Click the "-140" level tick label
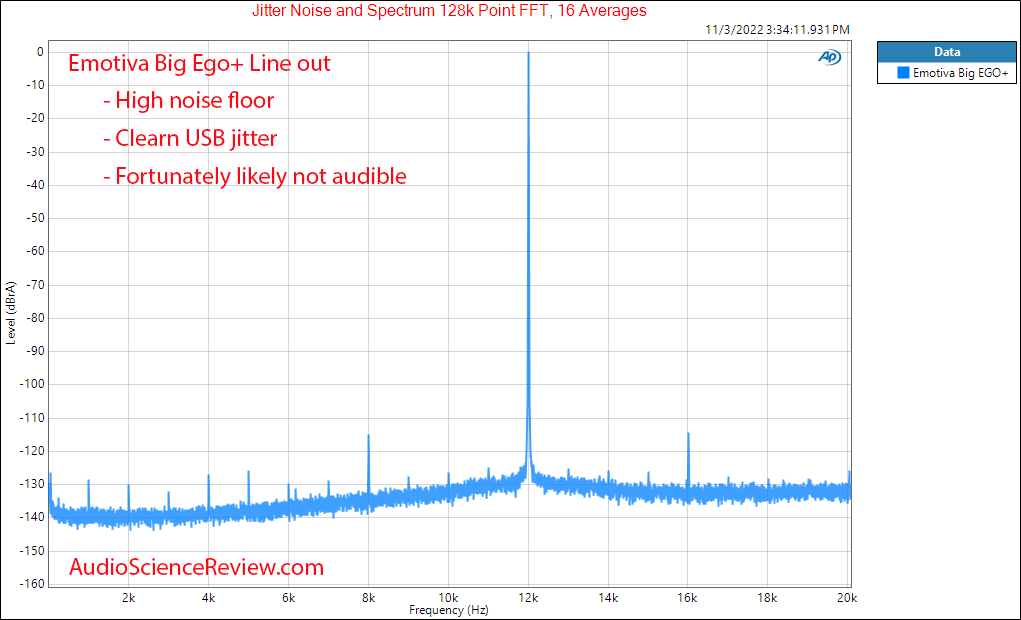Image resolution: width=1021 pixels, height=620 pixels. pos(33,517)
